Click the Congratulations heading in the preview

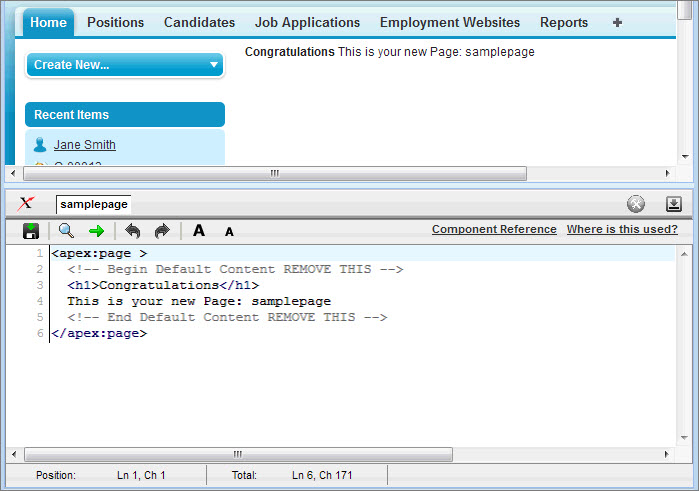pyautogui.click(x=290, y=52)
